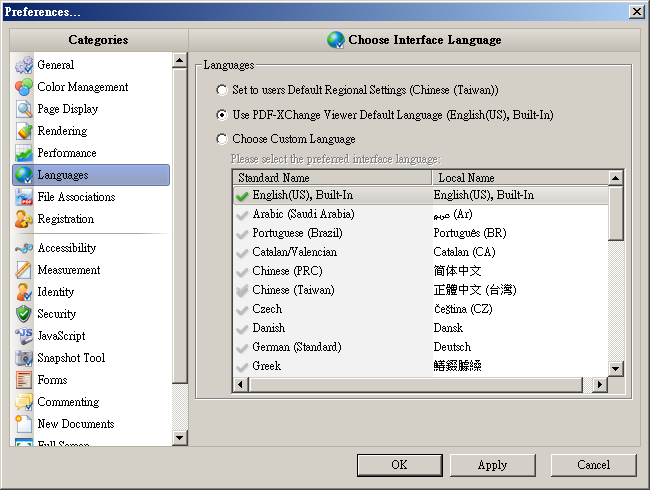The width and height of the screenshot is (650, 490).
Task: Open the New Documents category
Action: [91, 424]
